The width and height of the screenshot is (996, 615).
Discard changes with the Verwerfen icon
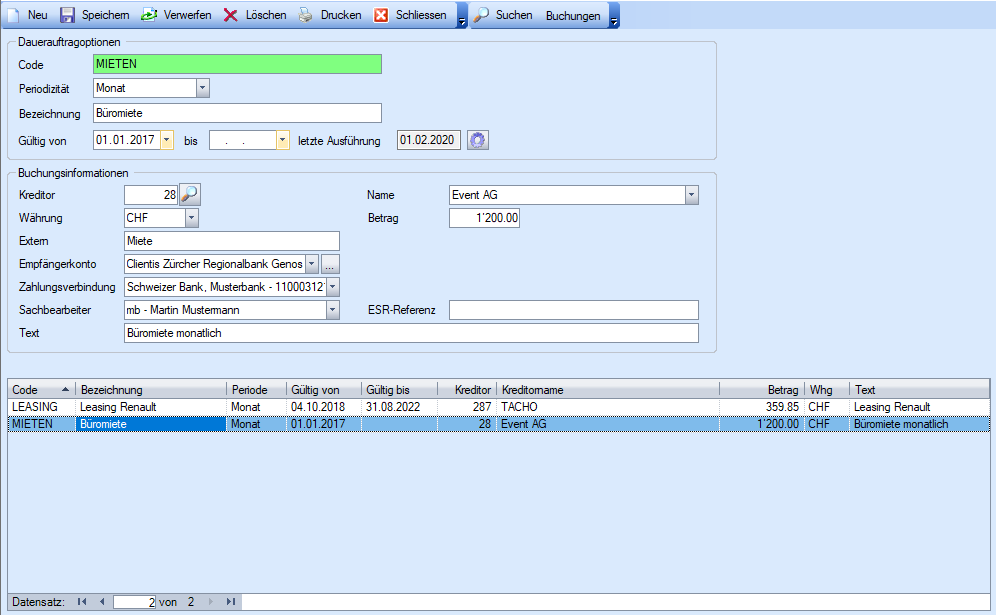[x=149, y=15]
